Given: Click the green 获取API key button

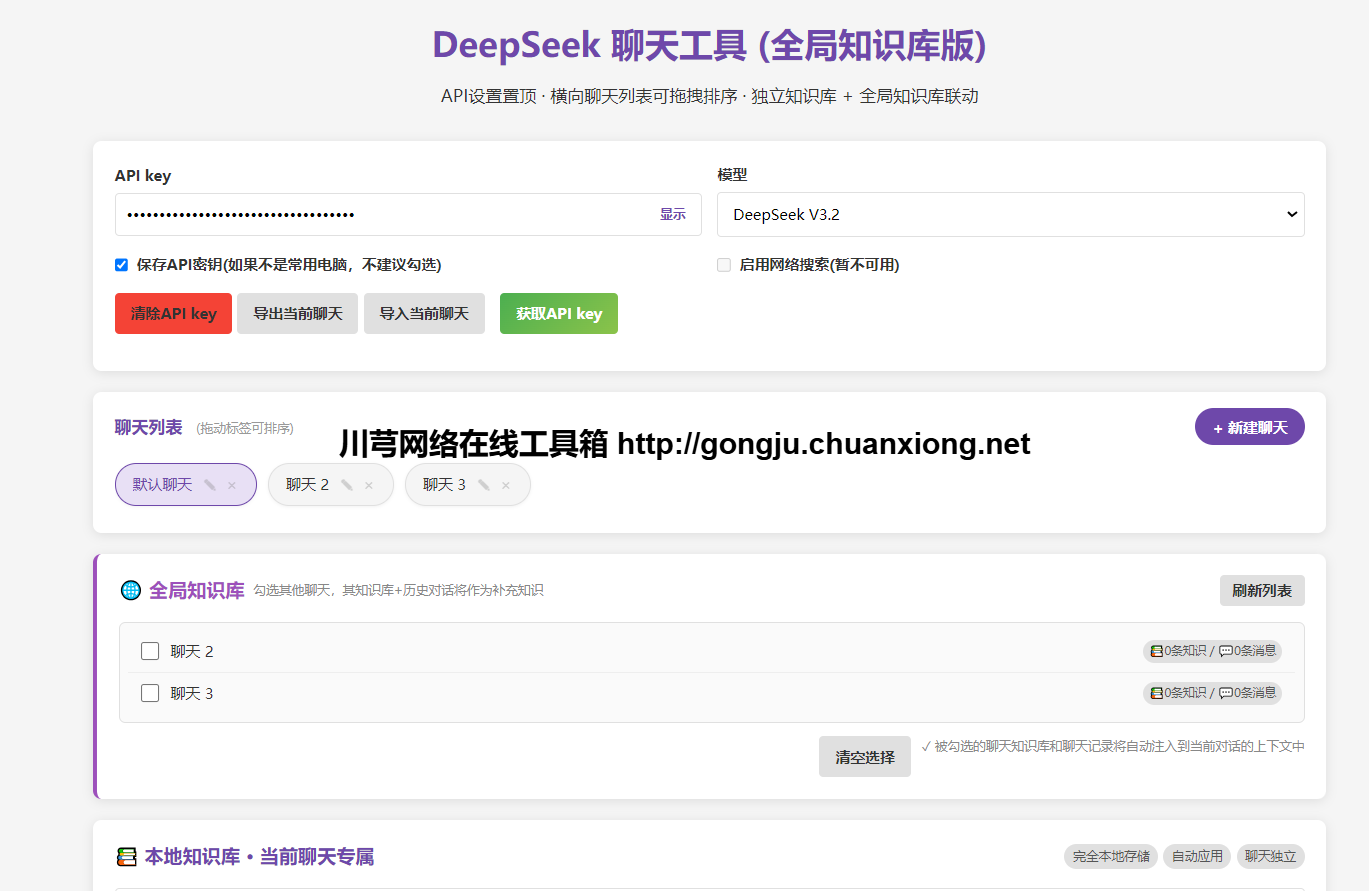Looking at the screenshot, I should click(559, 313).
